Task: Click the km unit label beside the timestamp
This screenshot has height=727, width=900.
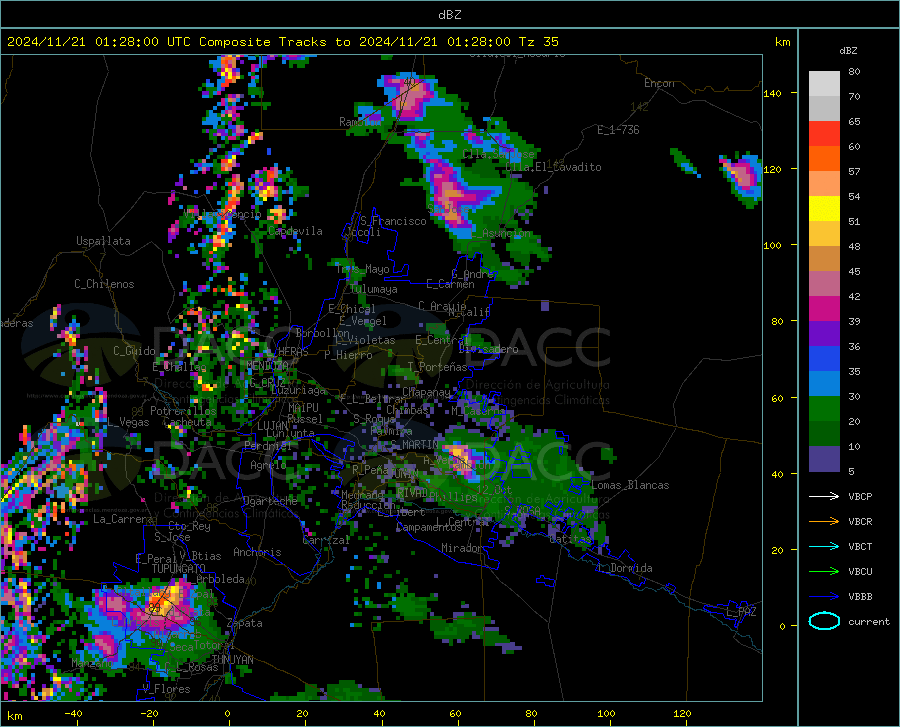Action: (x=782, y=42)
